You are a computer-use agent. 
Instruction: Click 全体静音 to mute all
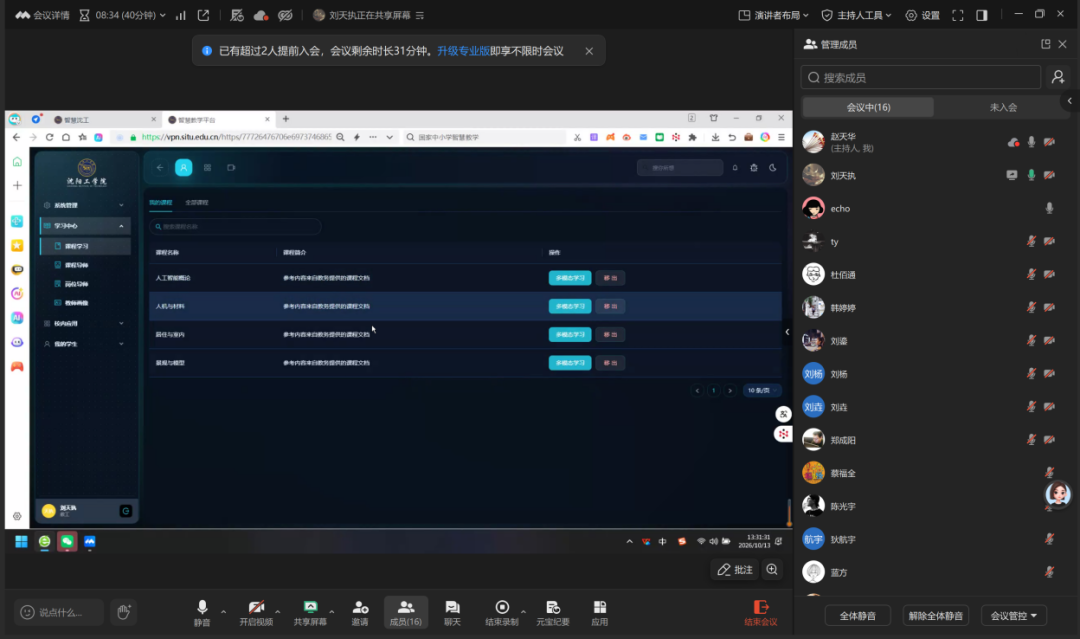point(858,616)
